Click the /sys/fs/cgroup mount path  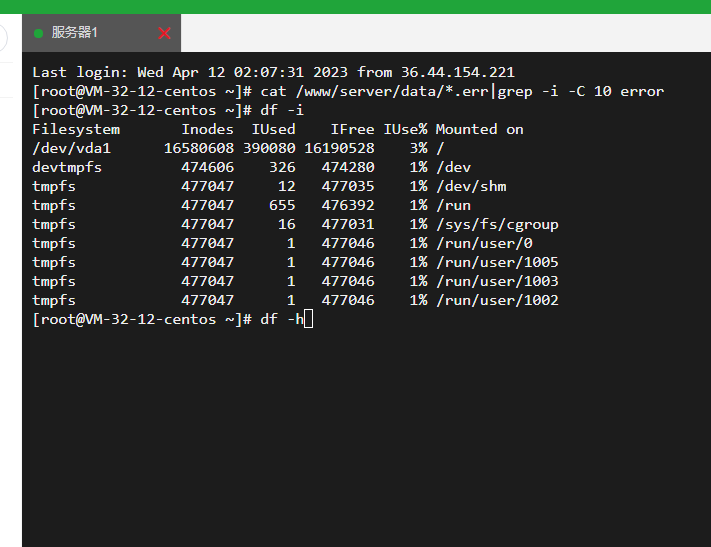(x=497, y=224)
